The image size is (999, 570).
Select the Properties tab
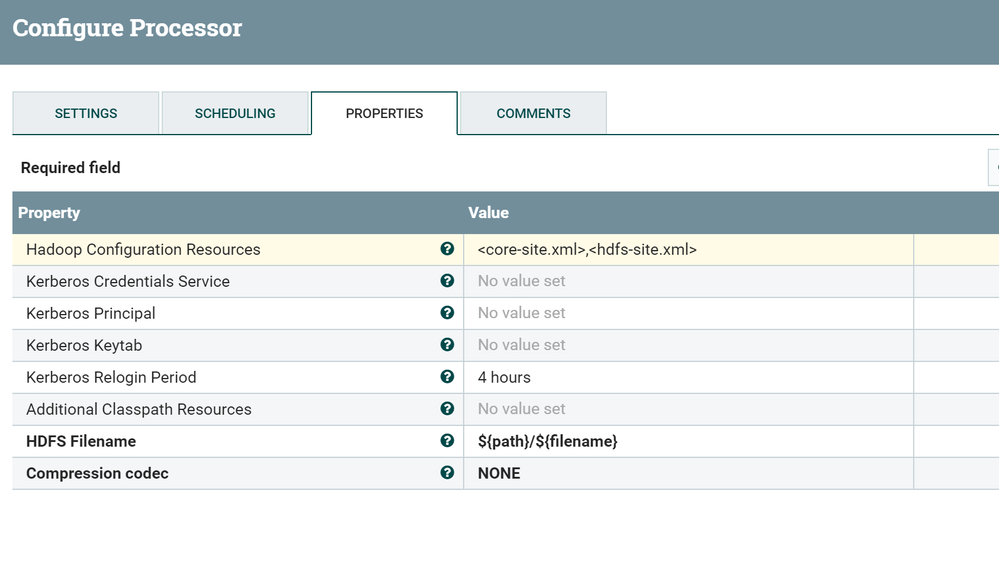[384, 113]
